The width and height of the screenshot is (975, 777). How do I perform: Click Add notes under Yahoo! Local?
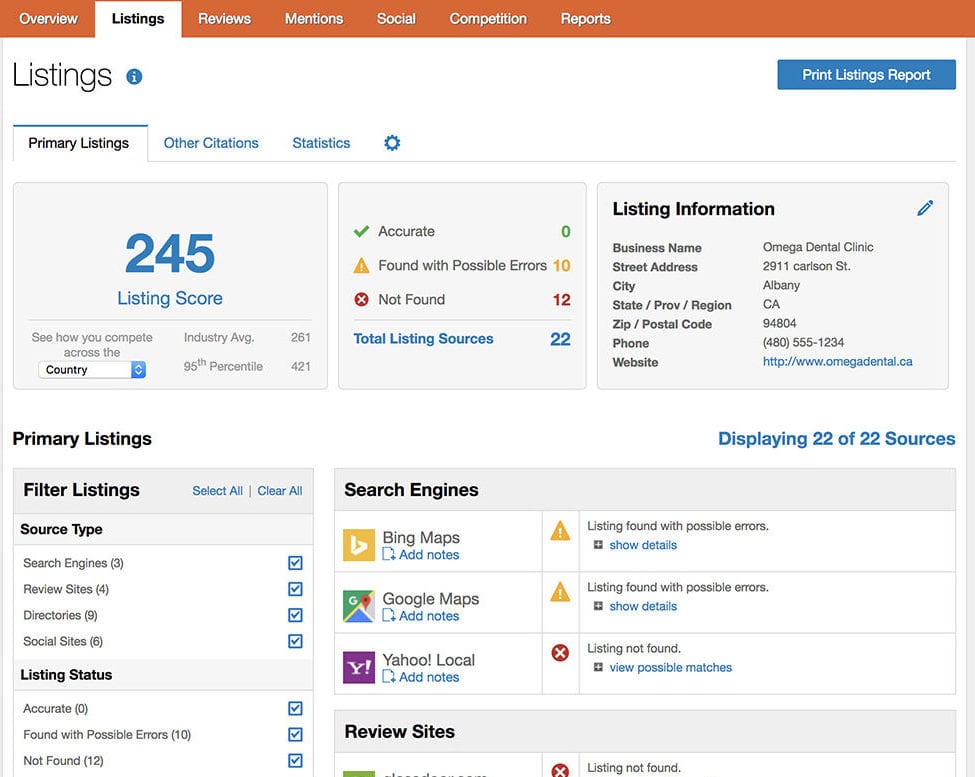click(429, 676)
